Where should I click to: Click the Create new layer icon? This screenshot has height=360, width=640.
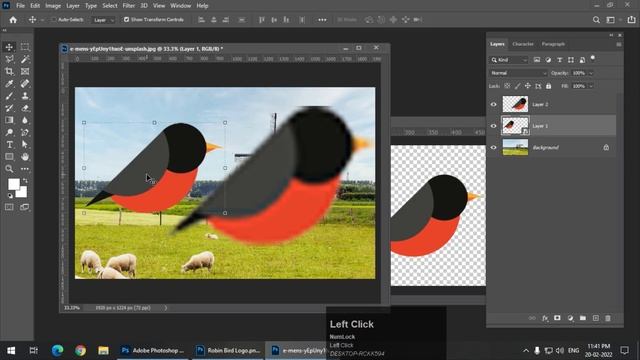click(x=596, y=318)
